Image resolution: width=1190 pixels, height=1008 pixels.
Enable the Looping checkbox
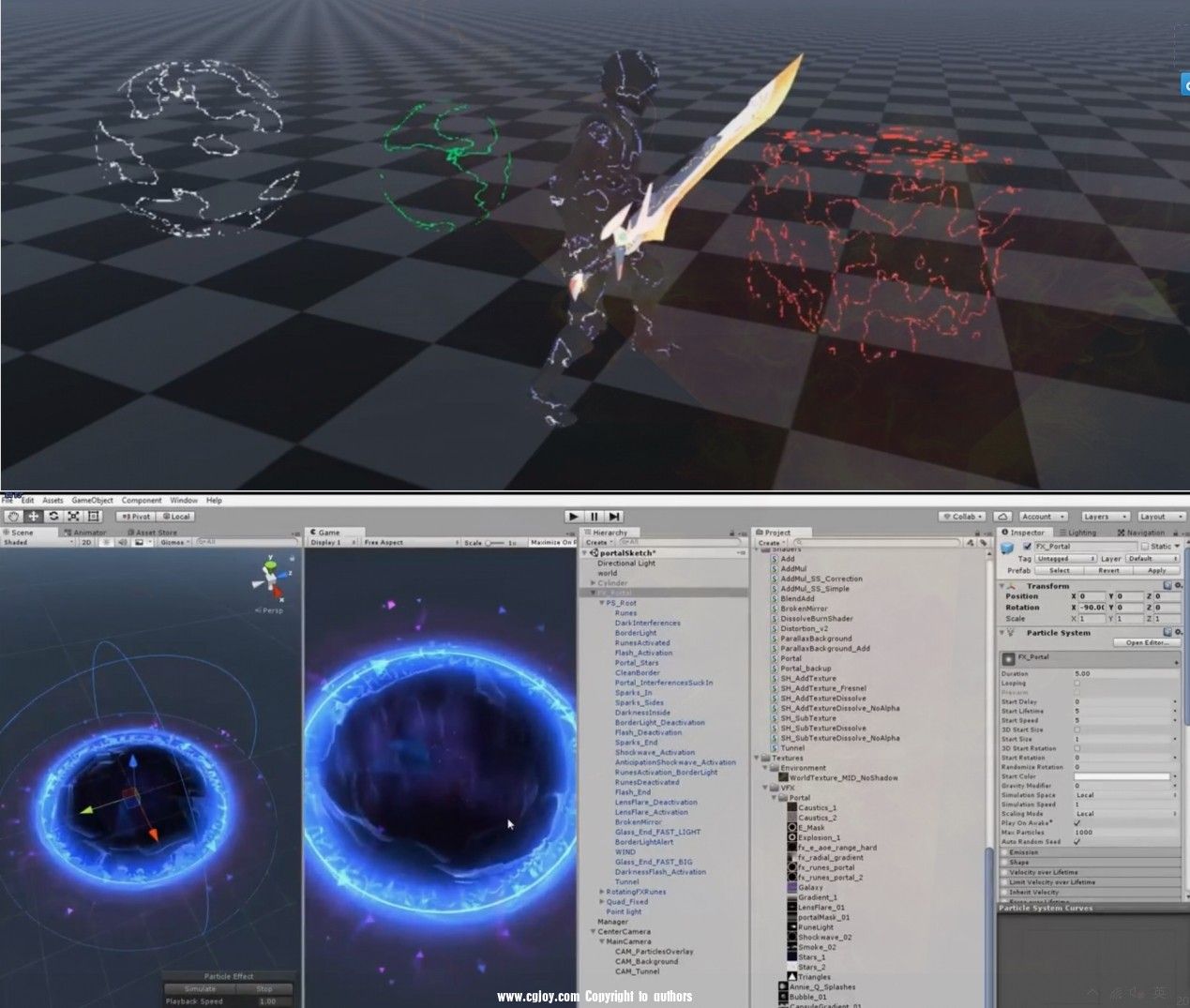[1077, 684]
